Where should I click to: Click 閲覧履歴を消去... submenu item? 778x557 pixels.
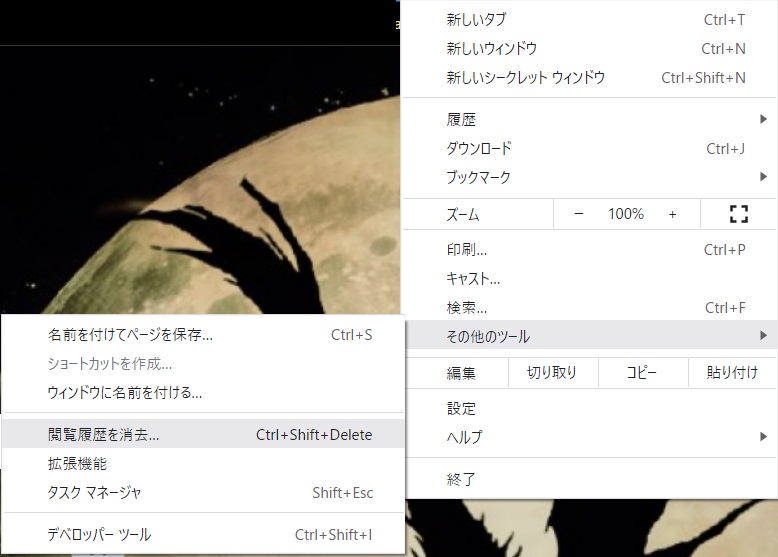click(x=203, y=434)
